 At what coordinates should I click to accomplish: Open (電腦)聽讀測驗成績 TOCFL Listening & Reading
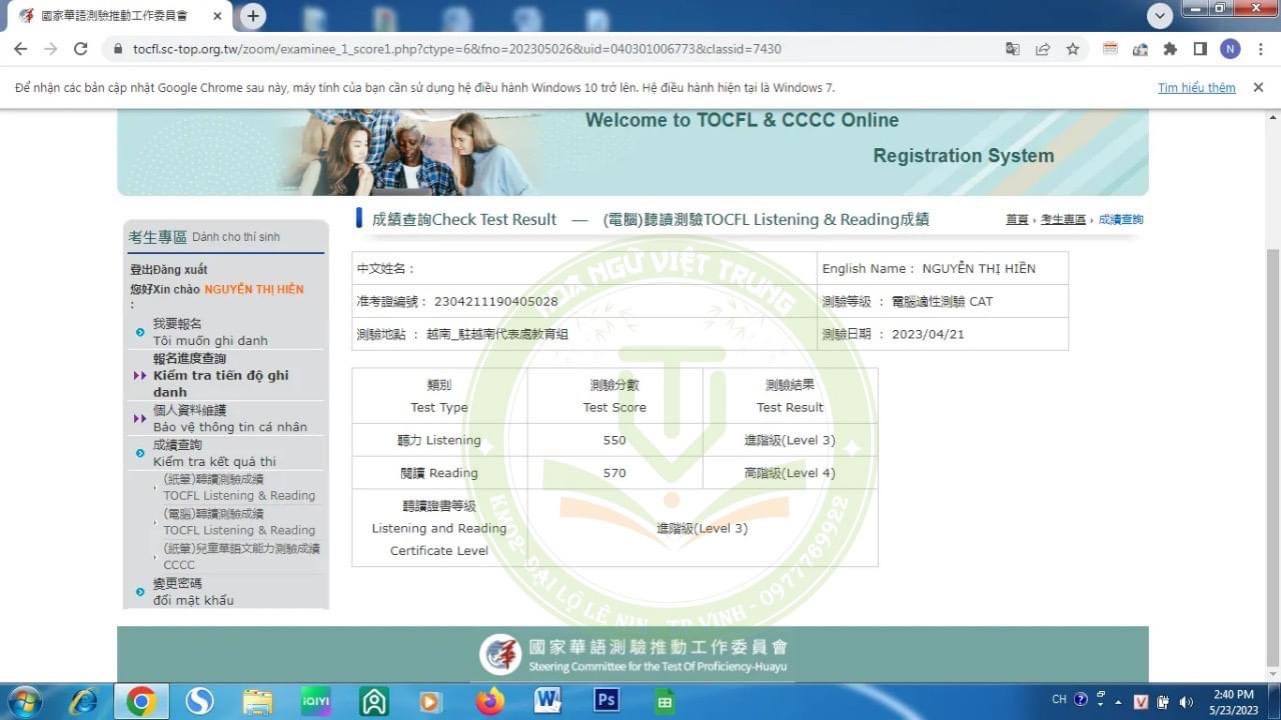239,522
